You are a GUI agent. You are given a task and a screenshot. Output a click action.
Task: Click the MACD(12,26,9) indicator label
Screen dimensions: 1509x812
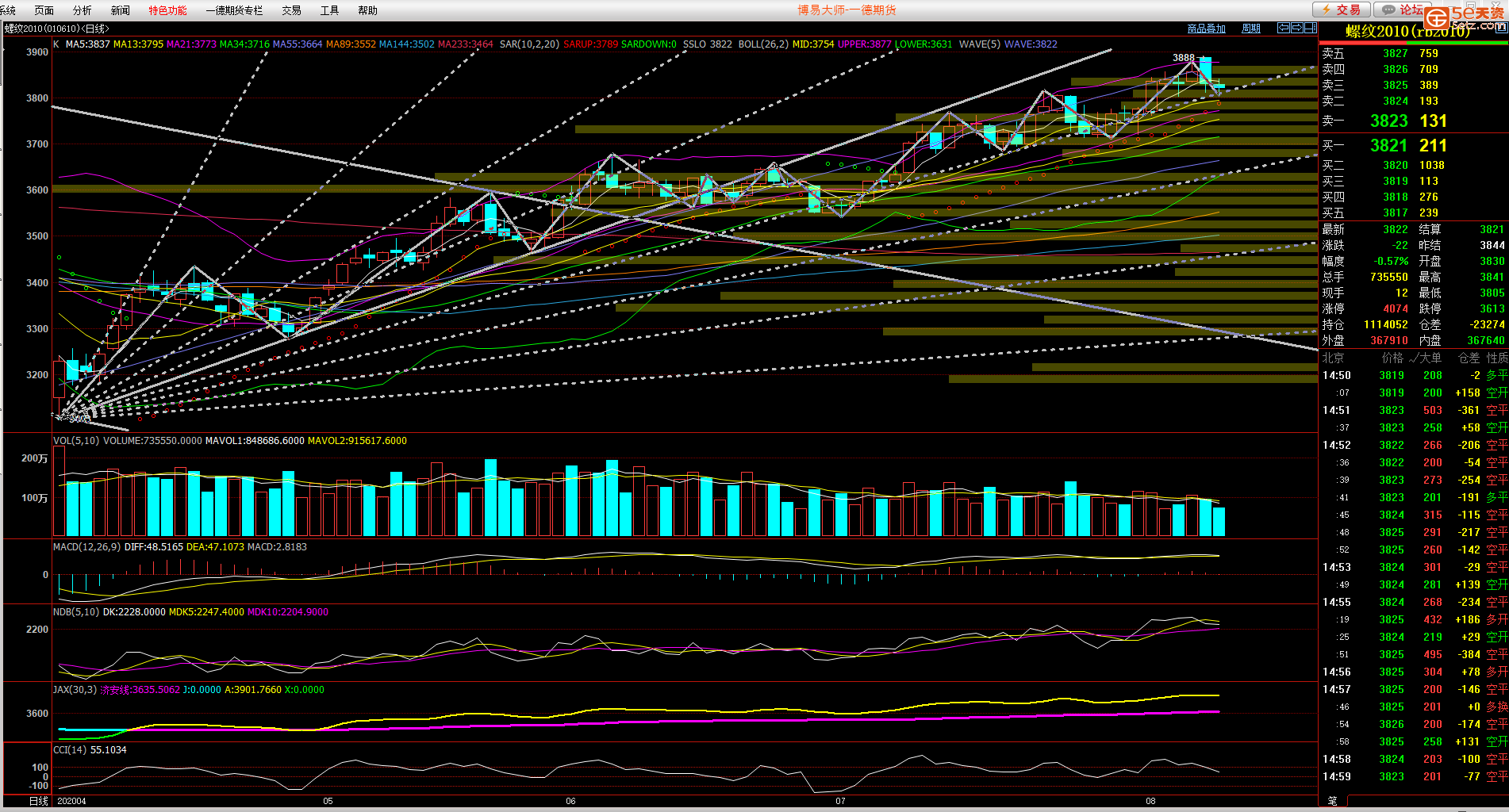point(86,547)
